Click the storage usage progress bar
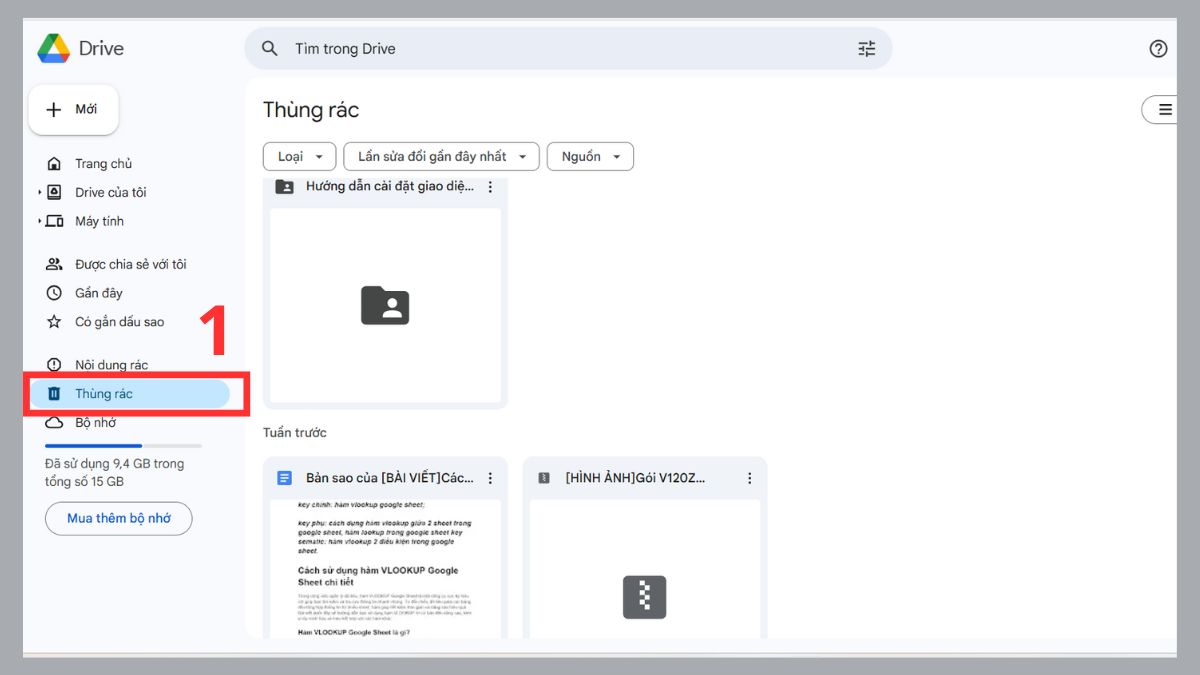 click(x=123, y=445)
